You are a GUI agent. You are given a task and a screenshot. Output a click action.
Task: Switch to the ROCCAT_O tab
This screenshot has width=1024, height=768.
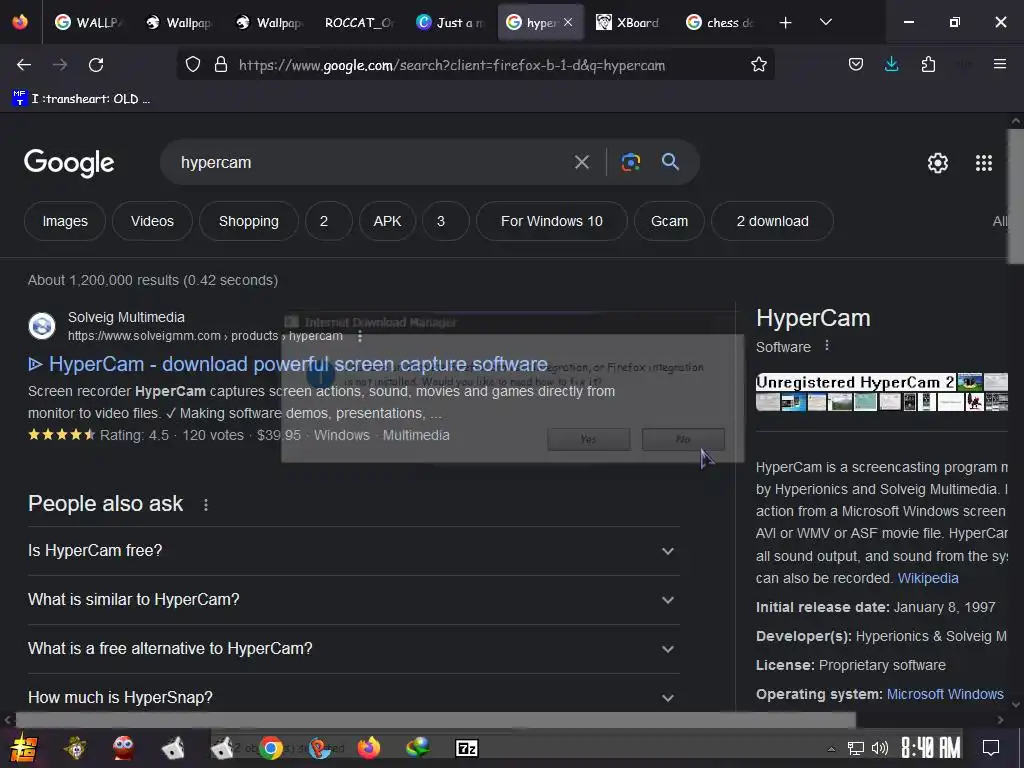click(358, 22)
